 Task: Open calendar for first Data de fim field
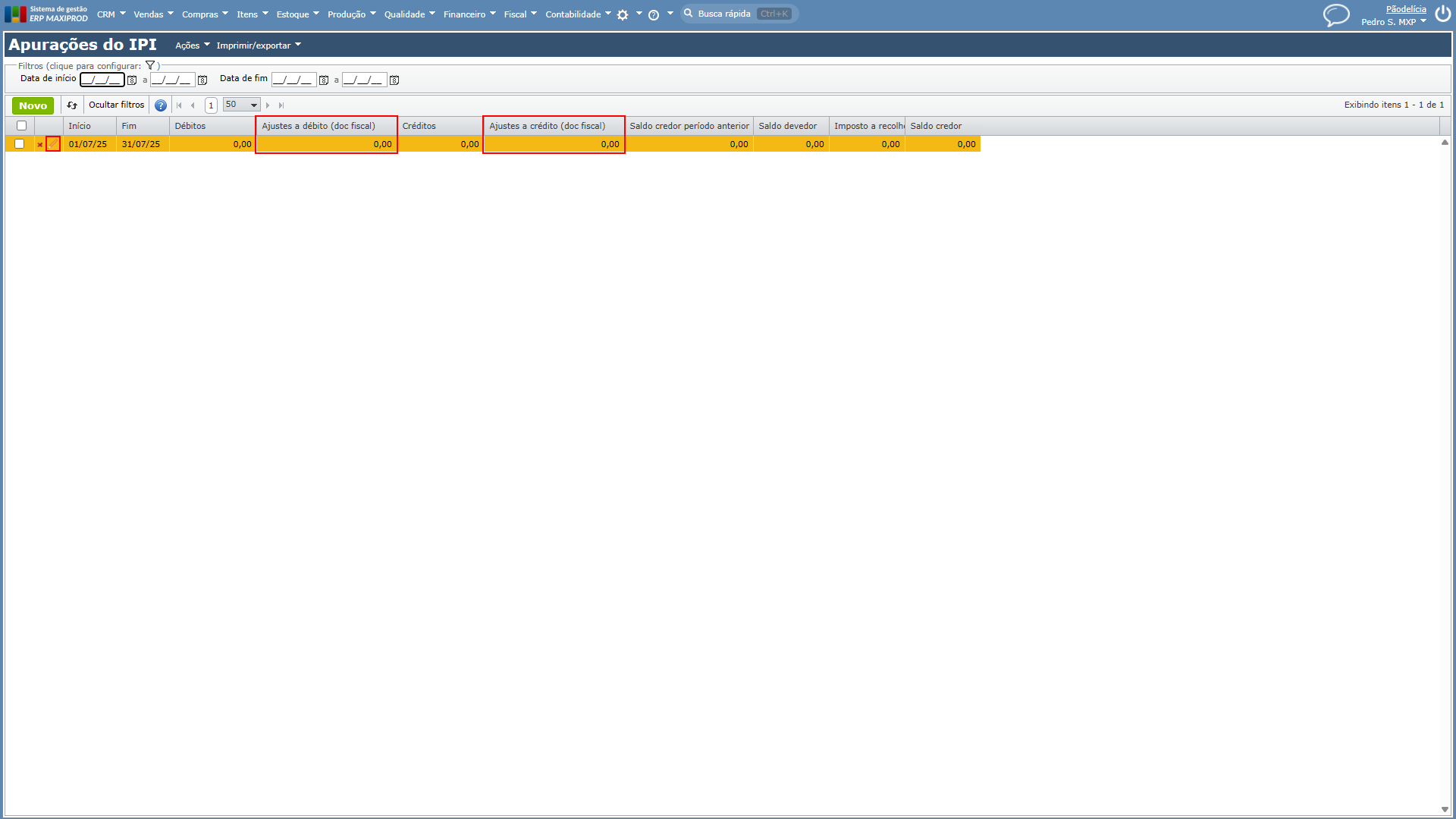[324, 80]
